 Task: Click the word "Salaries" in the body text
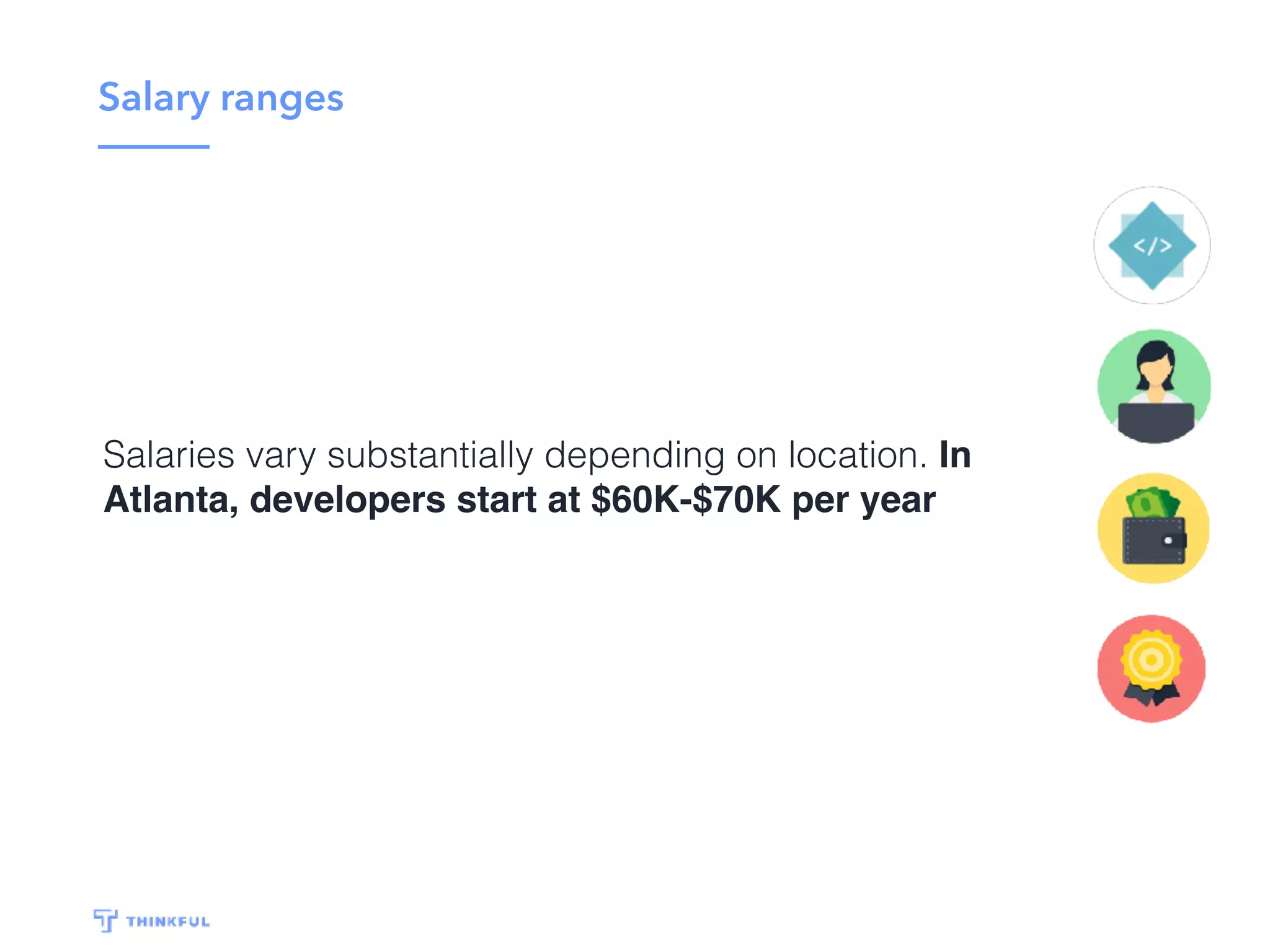point(169,454)
